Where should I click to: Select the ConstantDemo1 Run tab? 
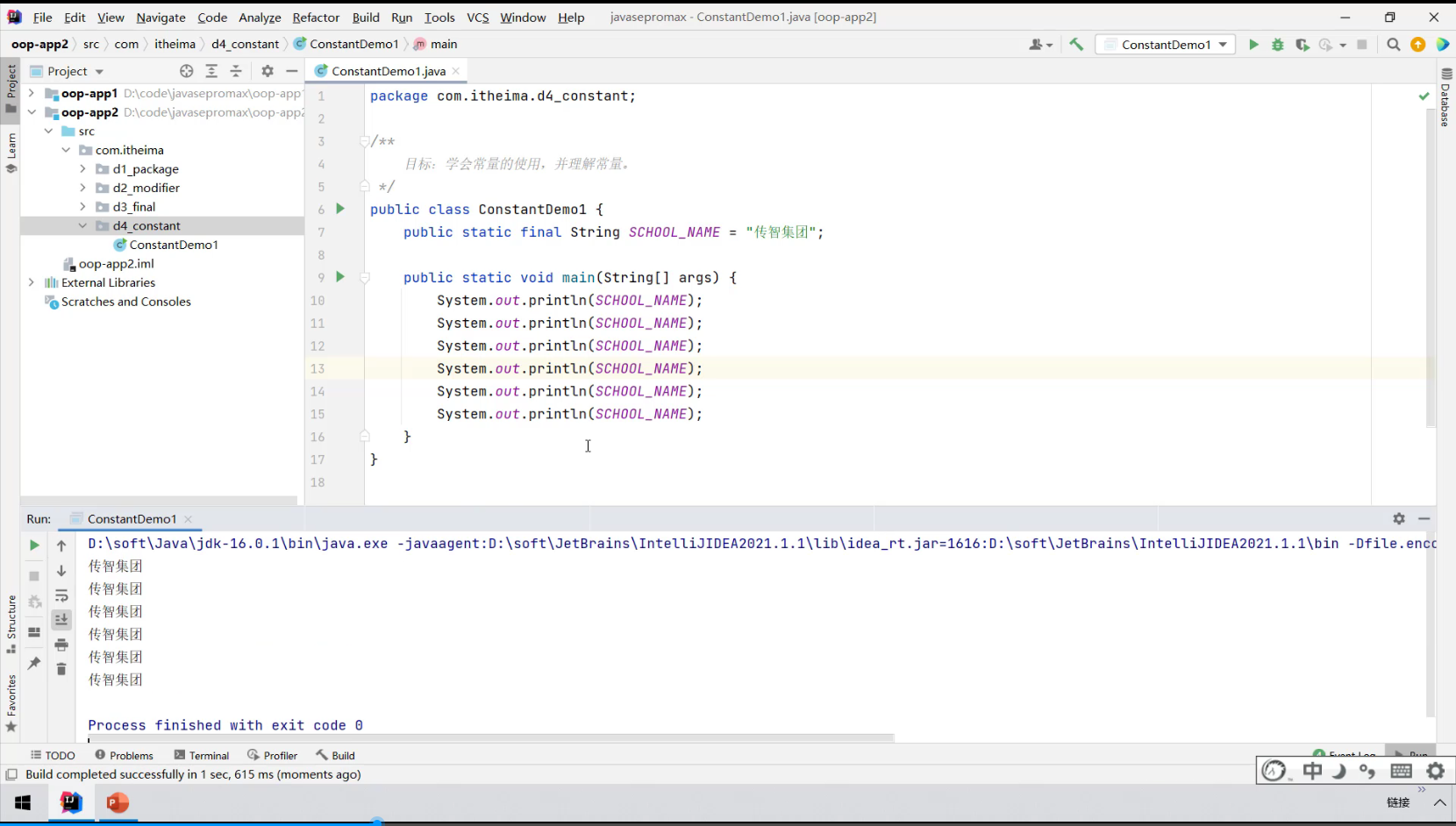(x=132, y=519)
